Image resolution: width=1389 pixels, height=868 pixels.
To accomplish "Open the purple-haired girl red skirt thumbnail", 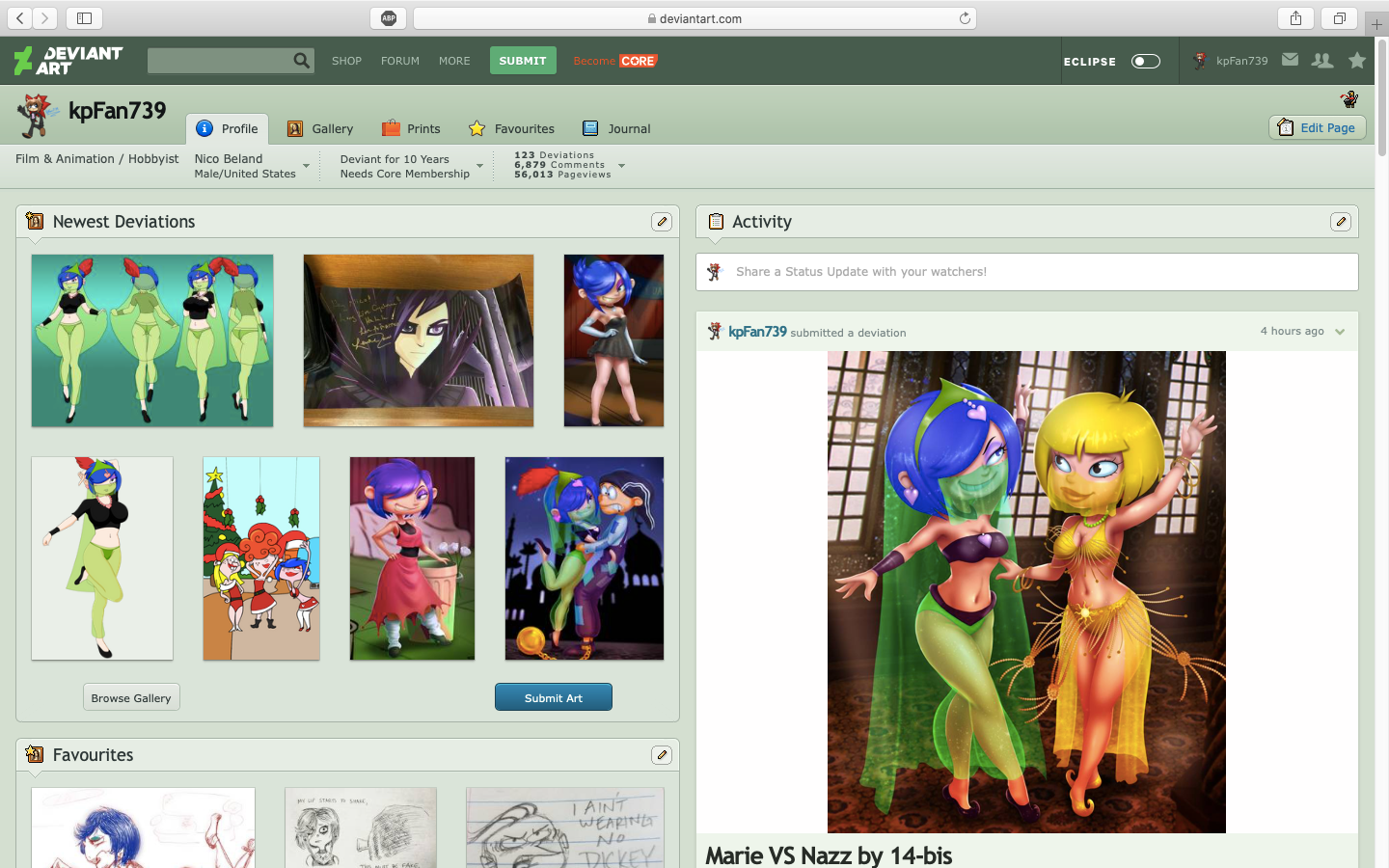I will pos(412,558).
